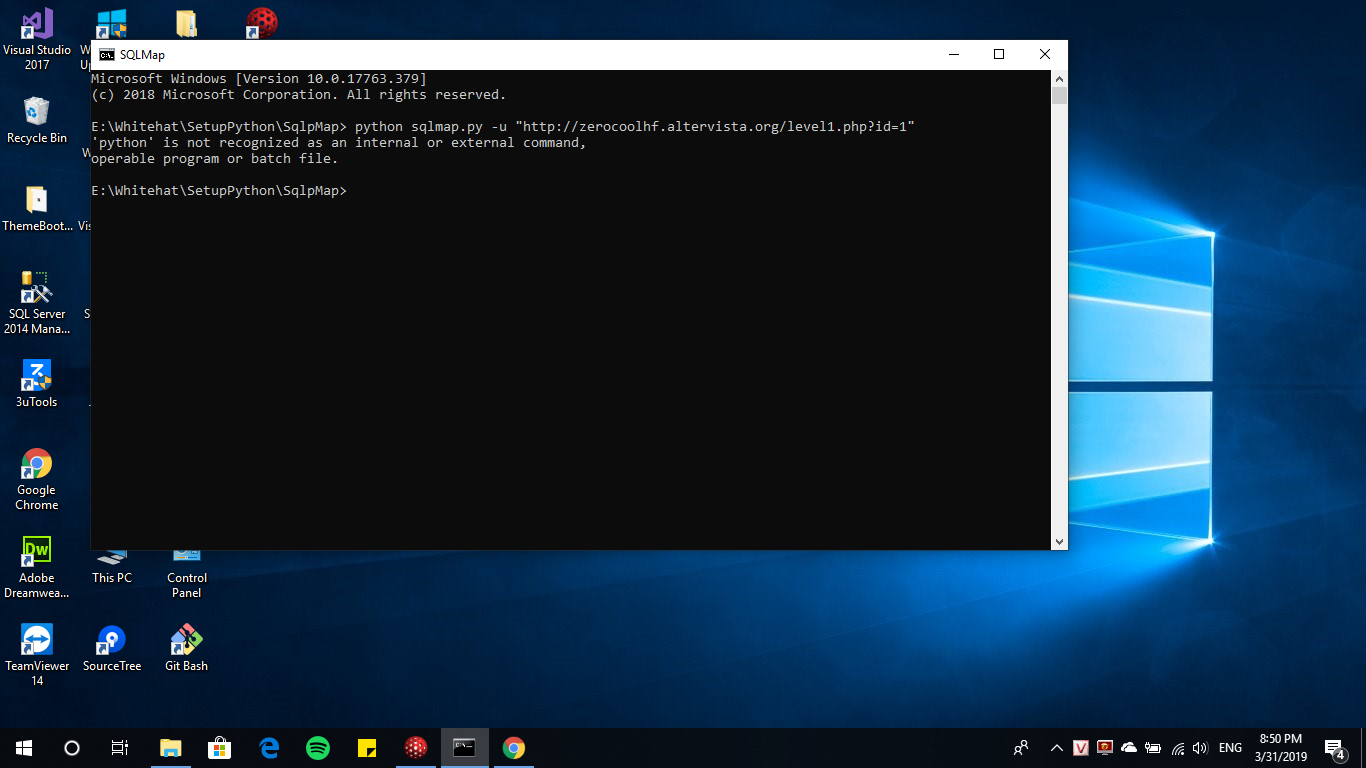Open Sticky Notes in the taskbar
The width and height of the screenshot is (1366, 768).
(367, 748)
